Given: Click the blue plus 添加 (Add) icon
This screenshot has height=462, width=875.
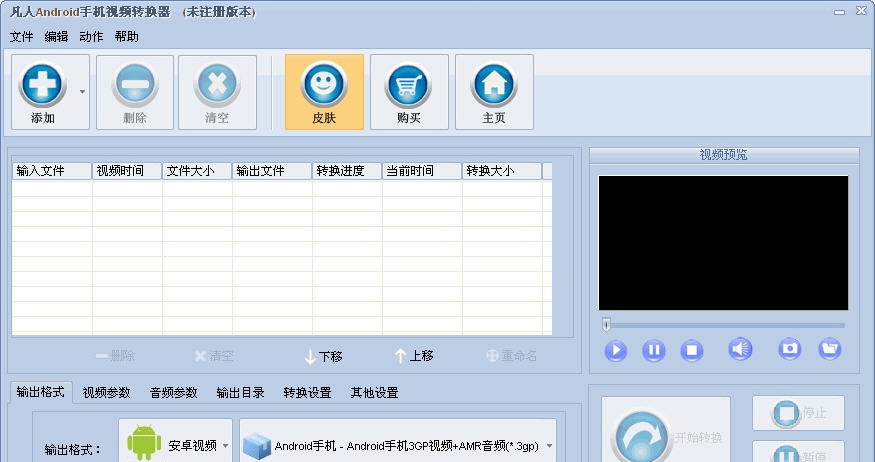Looking at the screenshot, I should click(42, 85).
